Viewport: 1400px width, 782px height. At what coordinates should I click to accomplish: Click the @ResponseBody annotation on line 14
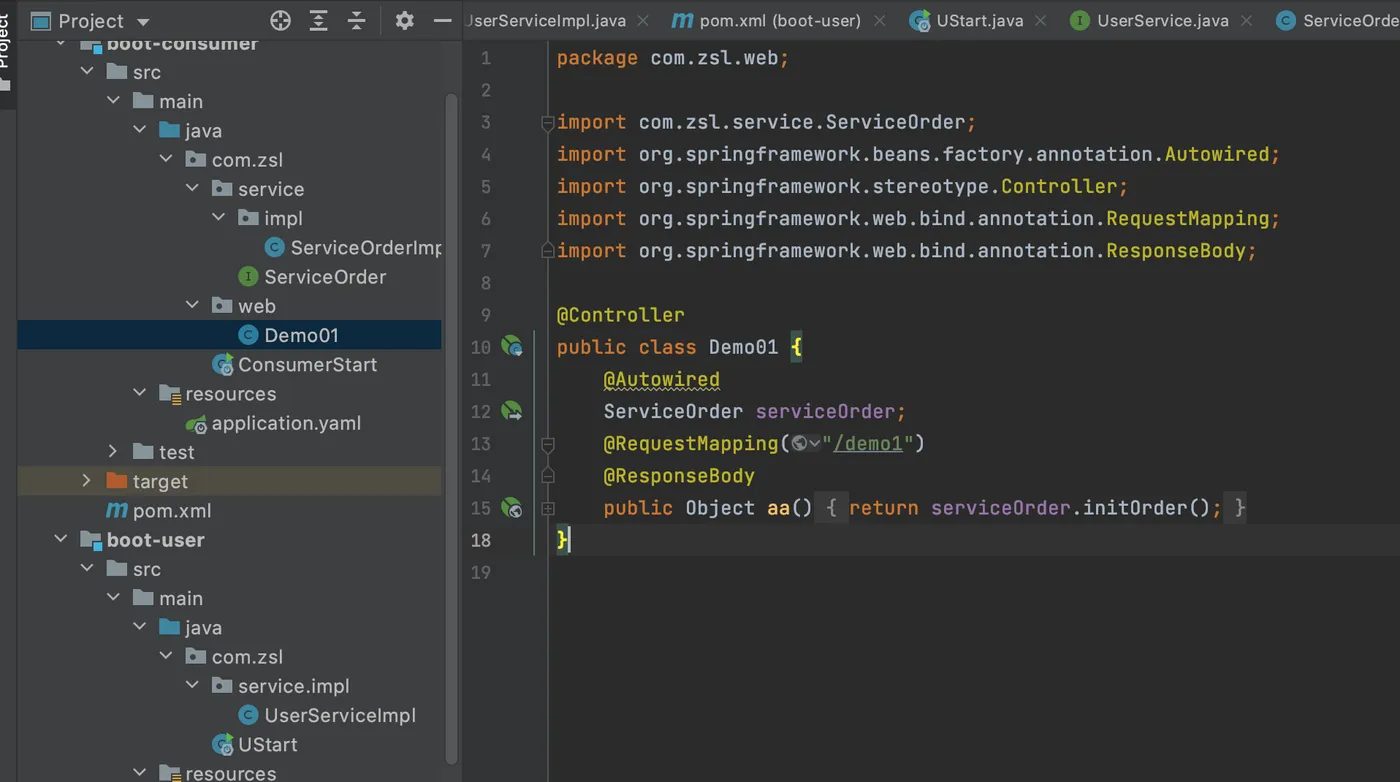coord(679,476)
